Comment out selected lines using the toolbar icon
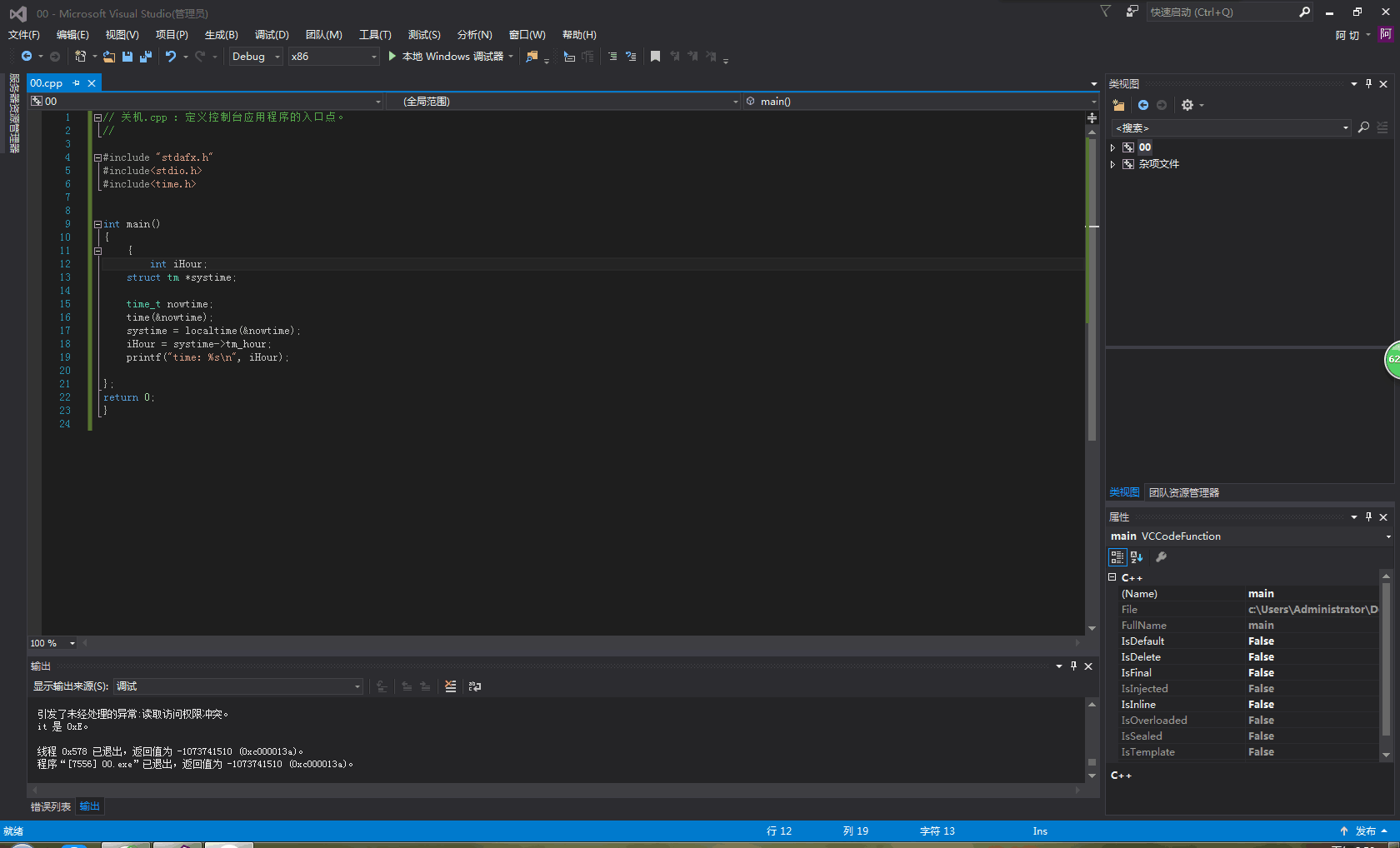The image size is (1400, 848). point(612,57)
